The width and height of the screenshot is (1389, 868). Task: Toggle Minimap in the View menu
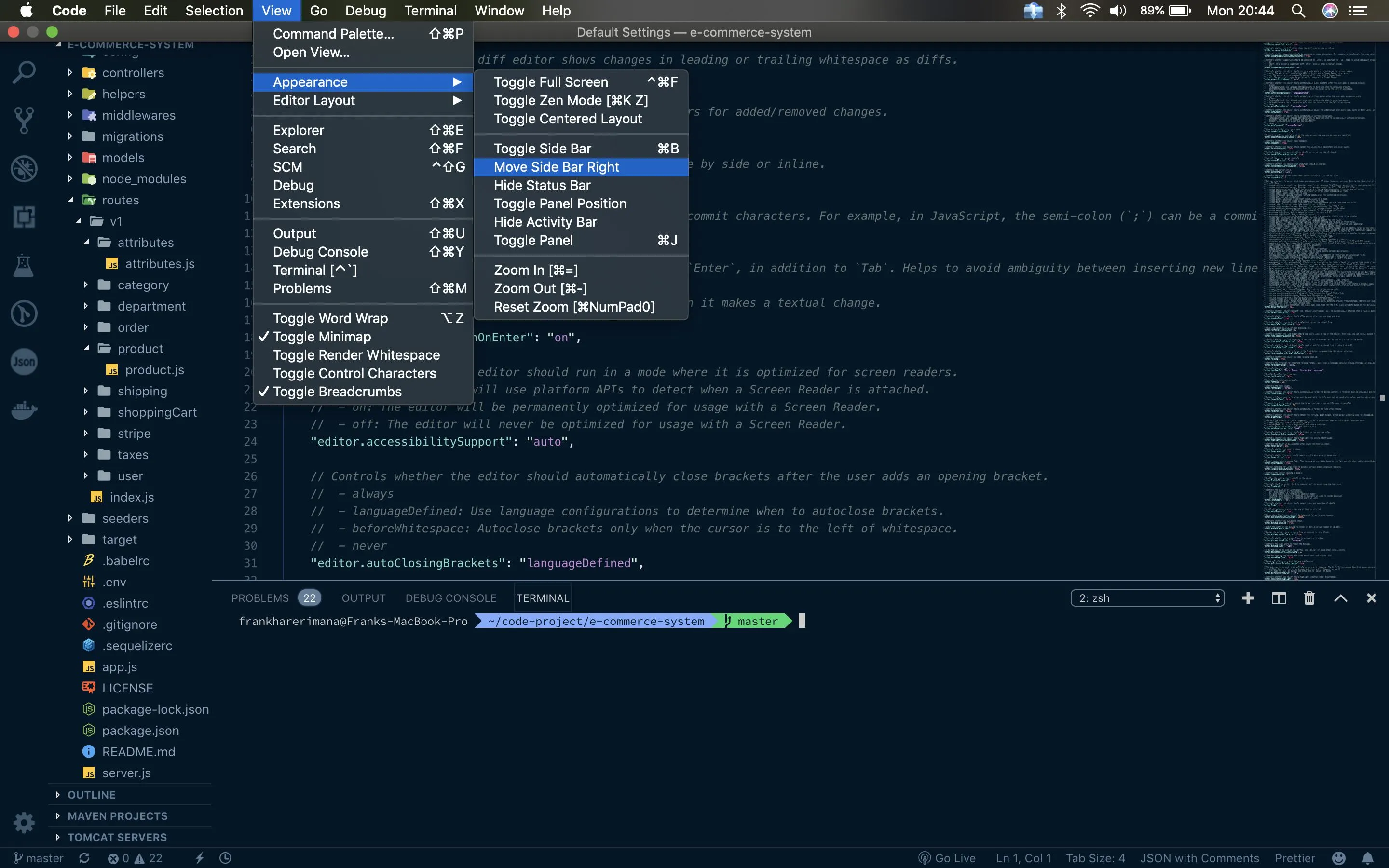322,337
